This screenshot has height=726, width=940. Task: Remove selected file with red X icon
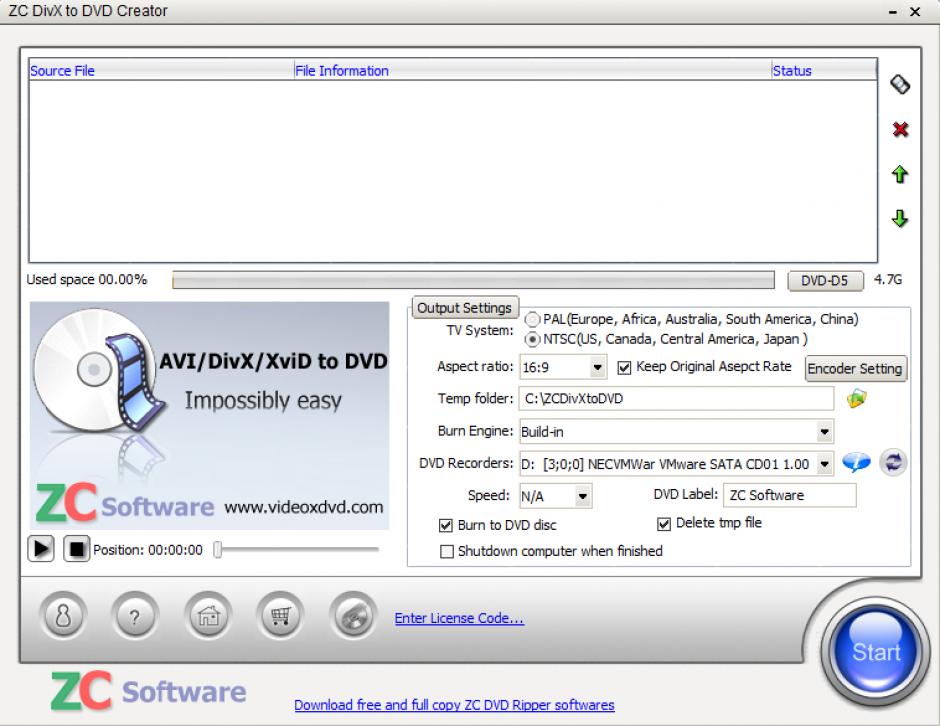(899, 130)
